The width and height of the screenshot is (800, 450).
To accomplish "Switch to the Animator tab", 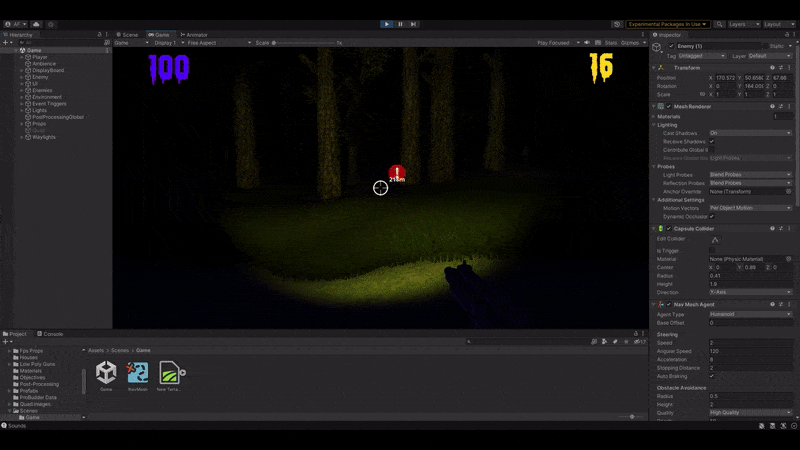I will [x=194, y=35].
